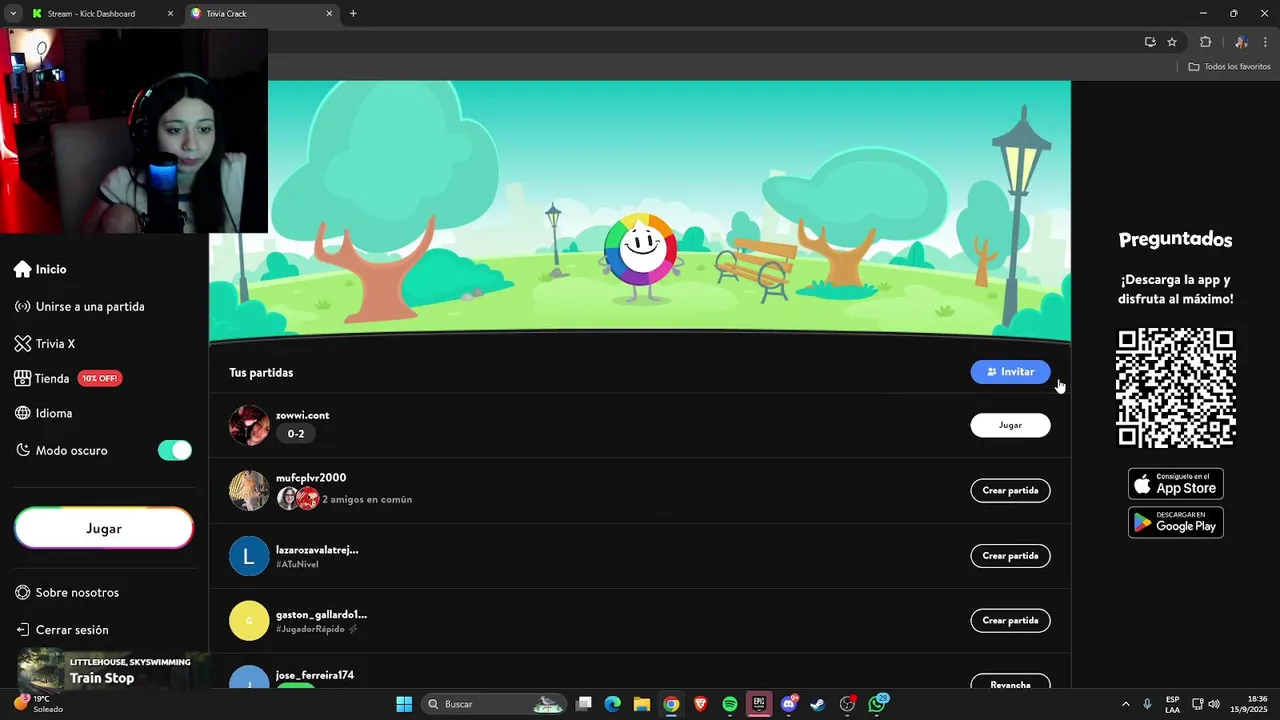The width and height of the screenshot is (1280, 720).
Task: Click the 10% OFF badge
Action: pyautogui.click(x=100, y=379)
